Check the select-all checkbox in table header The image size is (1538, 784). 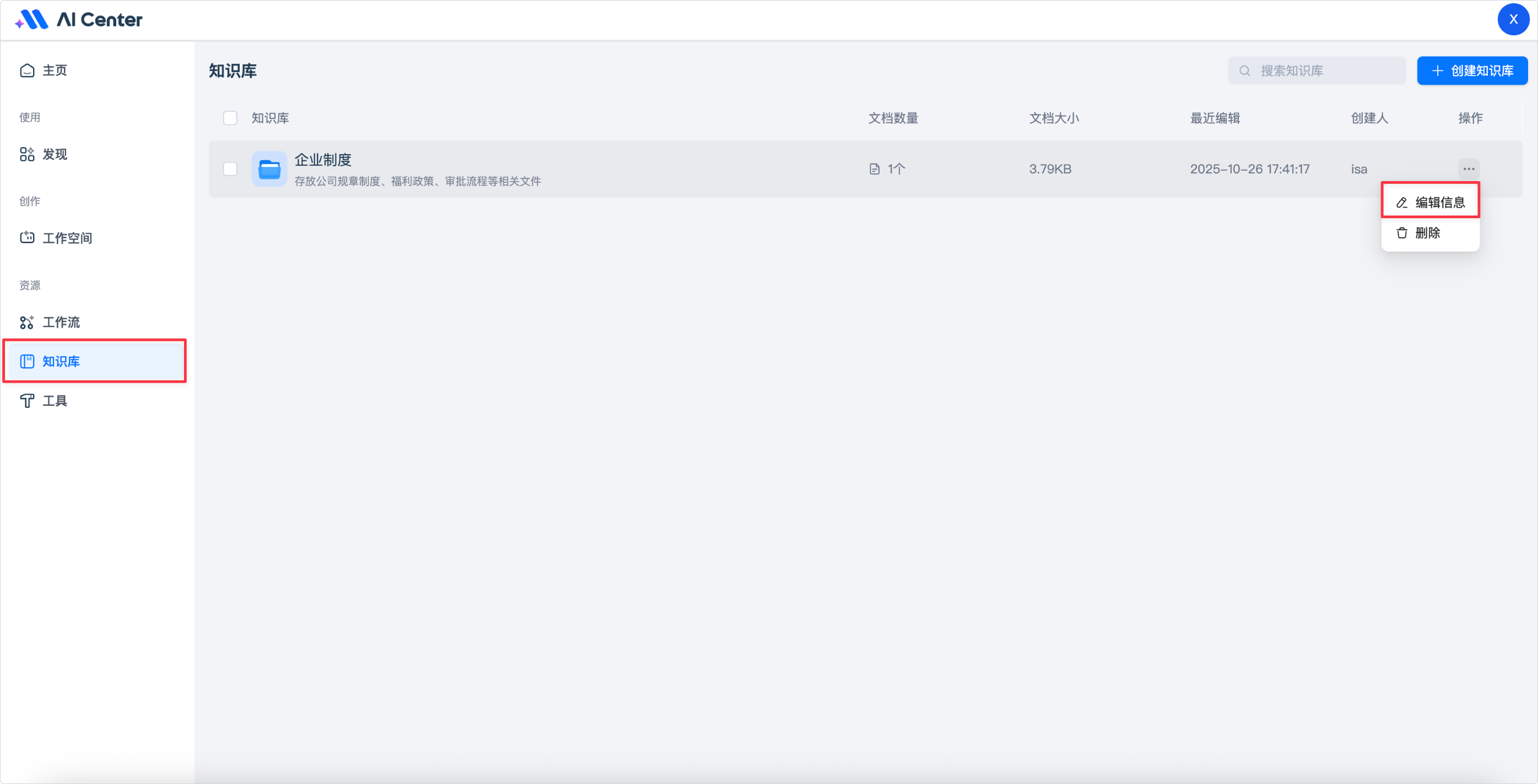click(x=230, y=118)
